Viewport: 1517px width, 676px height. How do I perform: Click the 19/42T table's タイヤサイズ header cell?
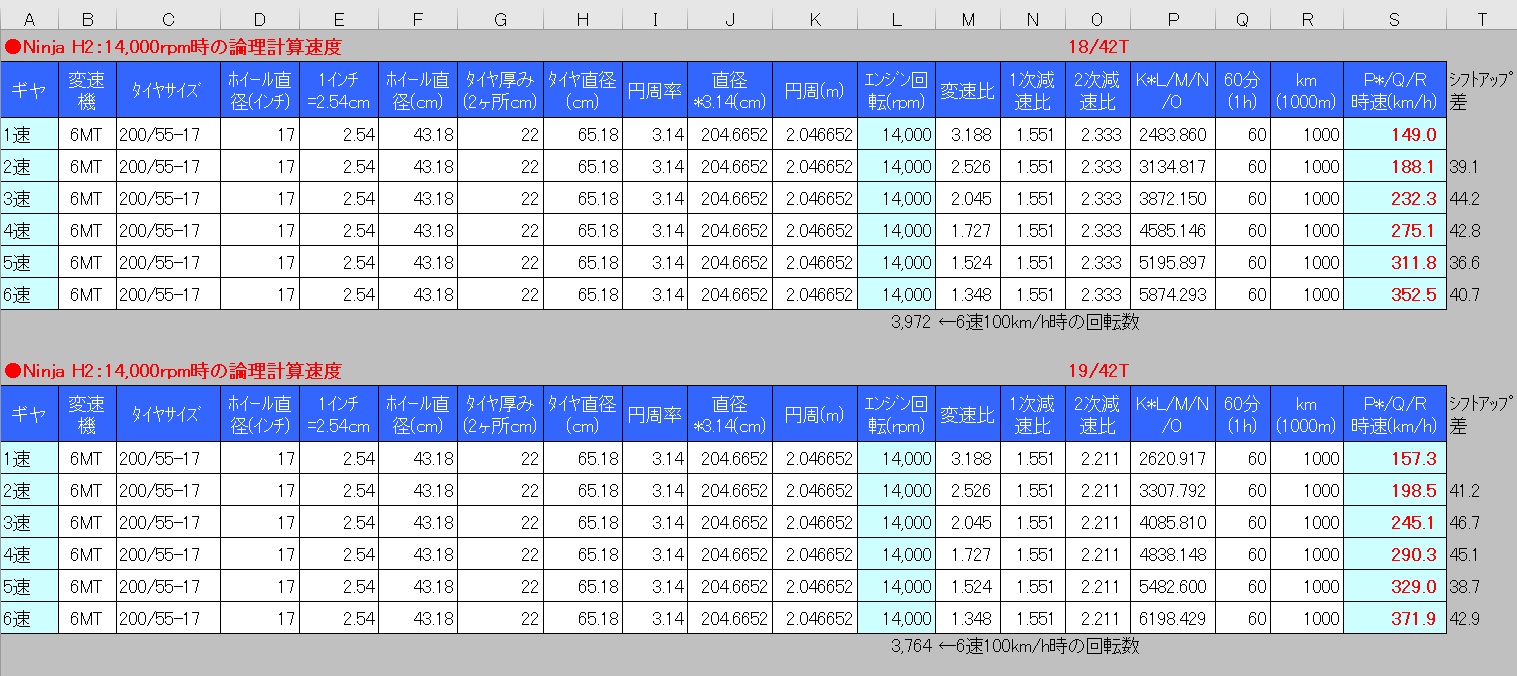click(x=168, y=414)
